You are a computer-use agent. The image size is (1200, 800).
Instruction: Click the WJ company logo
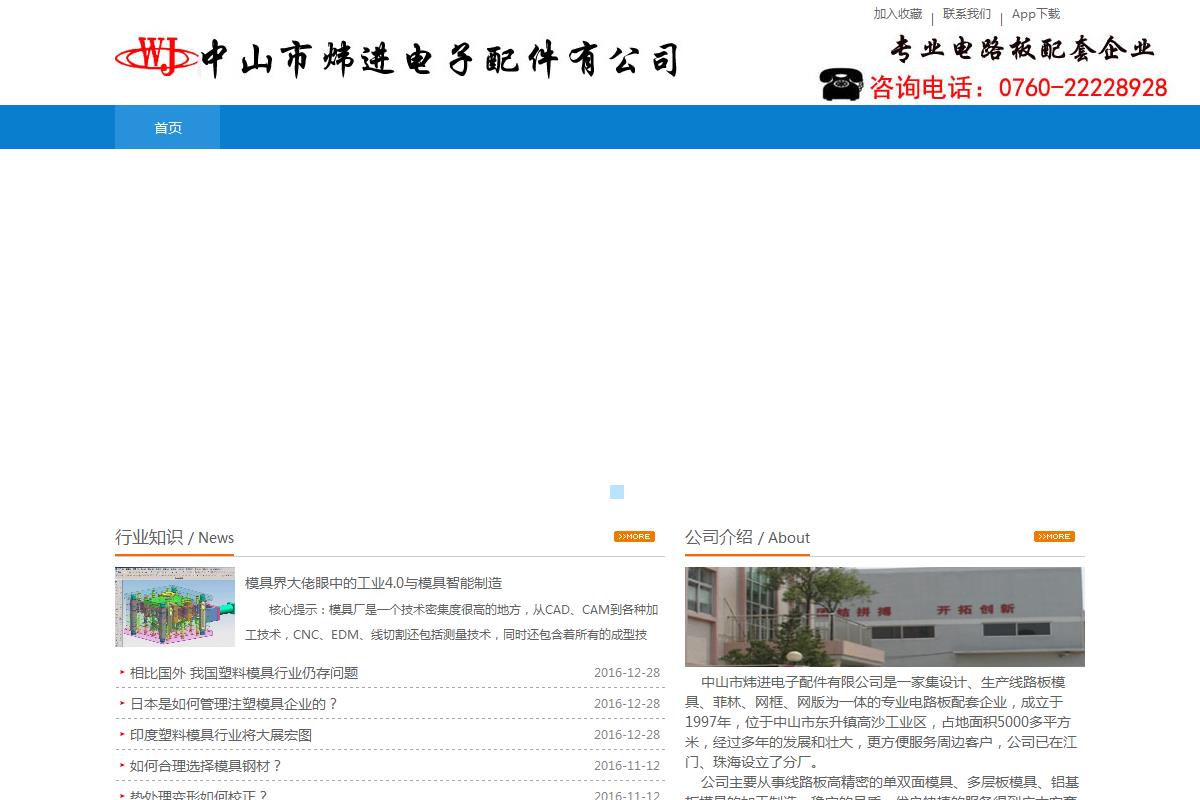[156, 56]
